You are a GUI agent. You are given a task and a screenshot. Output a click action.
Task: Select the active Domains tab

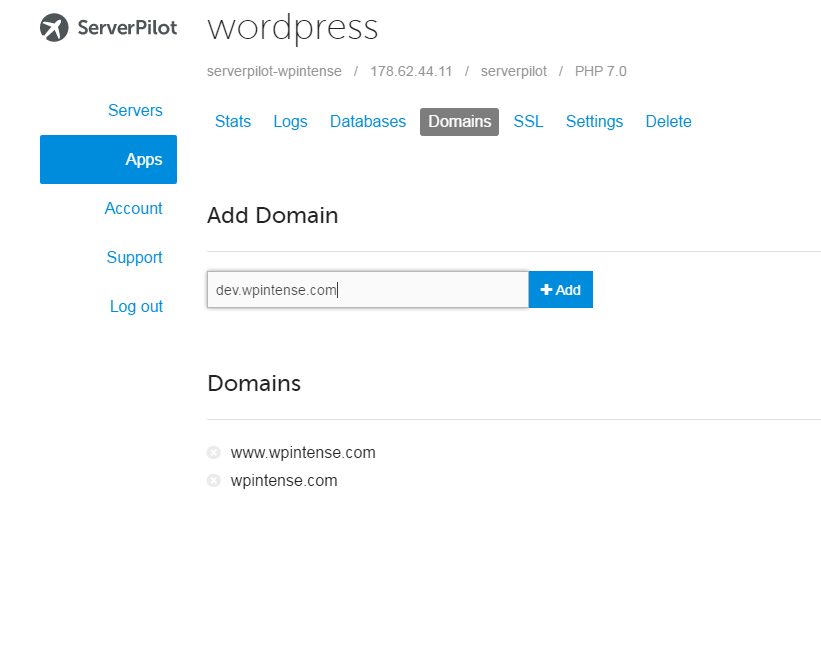click(459, 121)
